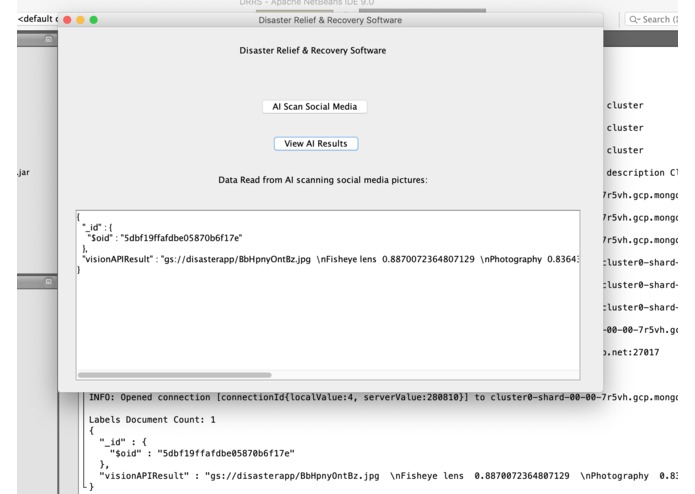Image resolution: width=695 pixels, height=494 pixels.
Task: Click the minimize icon of lower left NetBeans panel
Action: 48,281
